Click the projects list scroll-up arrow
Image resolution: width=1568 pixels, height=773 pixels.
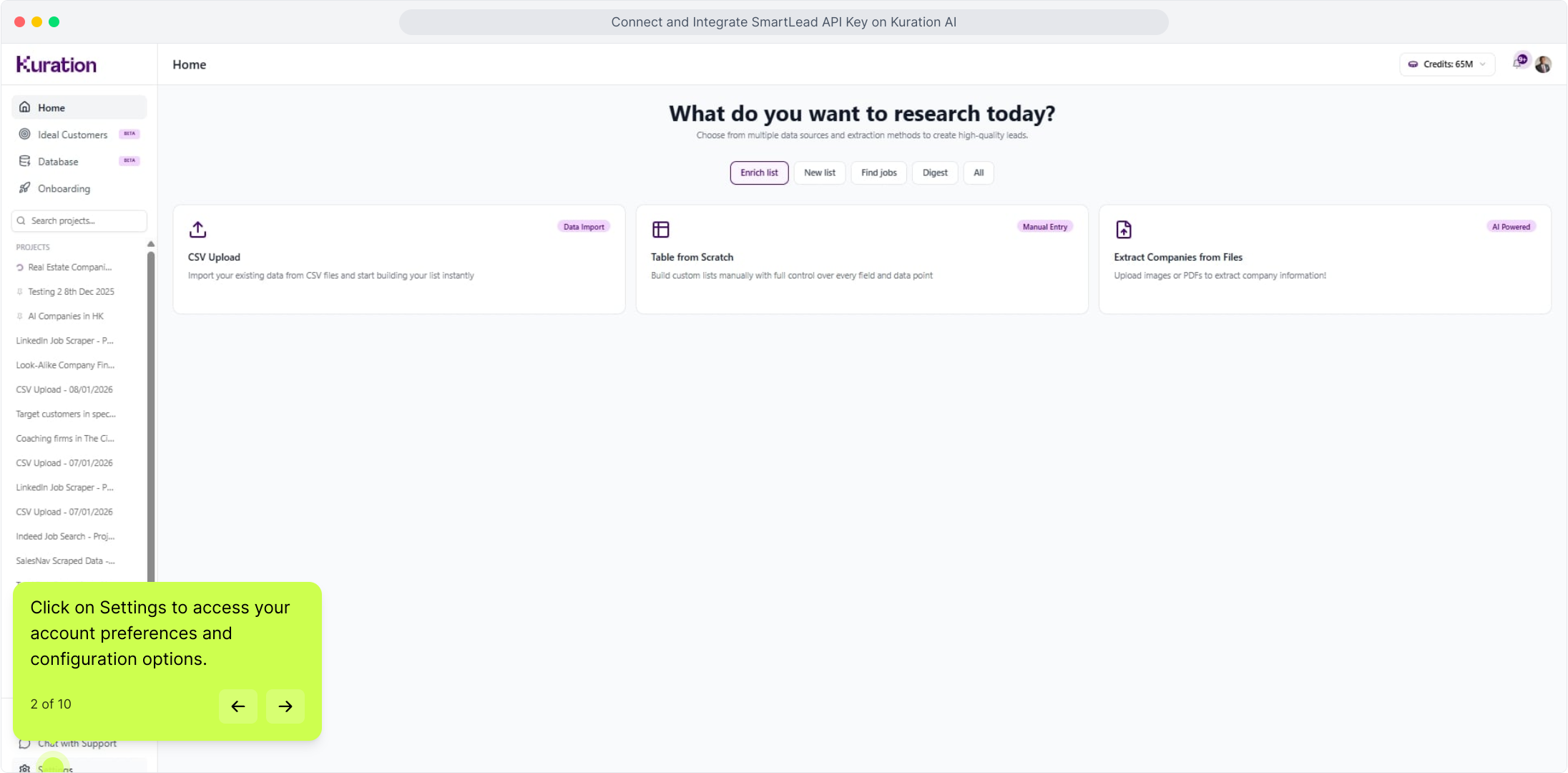point(151,244)
